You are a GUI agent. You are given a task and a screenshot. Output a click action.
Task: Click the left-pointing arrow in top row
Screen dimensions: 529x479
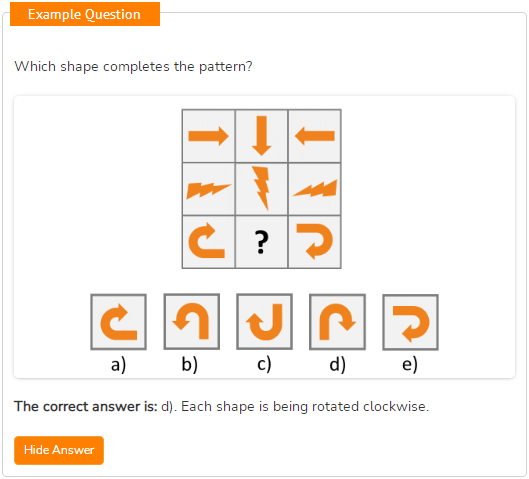point(315,136)
